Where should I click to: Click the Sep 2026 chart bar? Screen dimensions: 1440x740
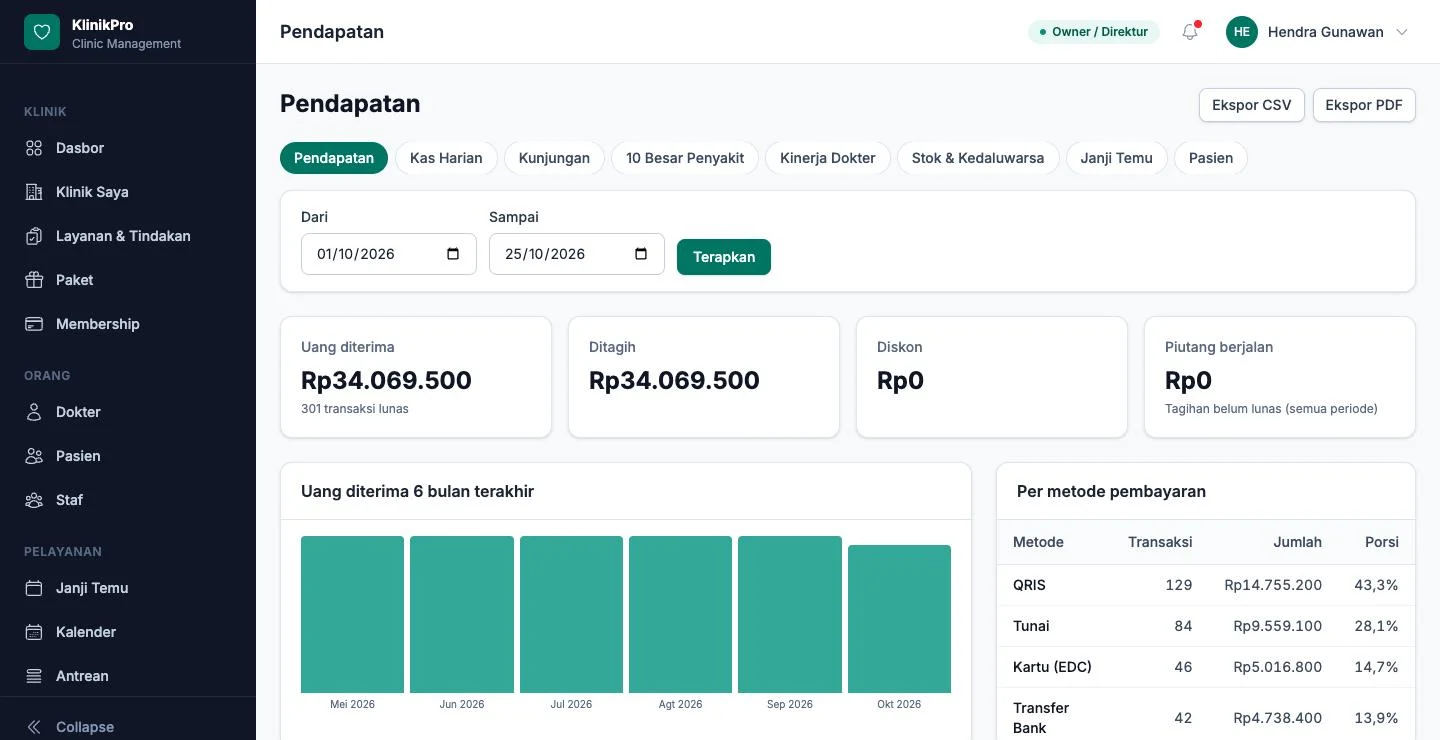click(790, 615)
